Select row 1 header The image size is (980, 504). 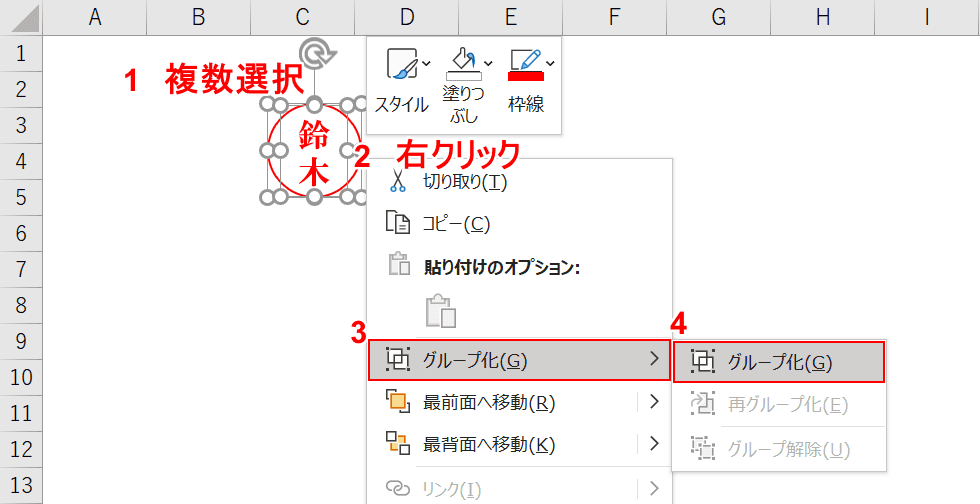click(21, 53)
